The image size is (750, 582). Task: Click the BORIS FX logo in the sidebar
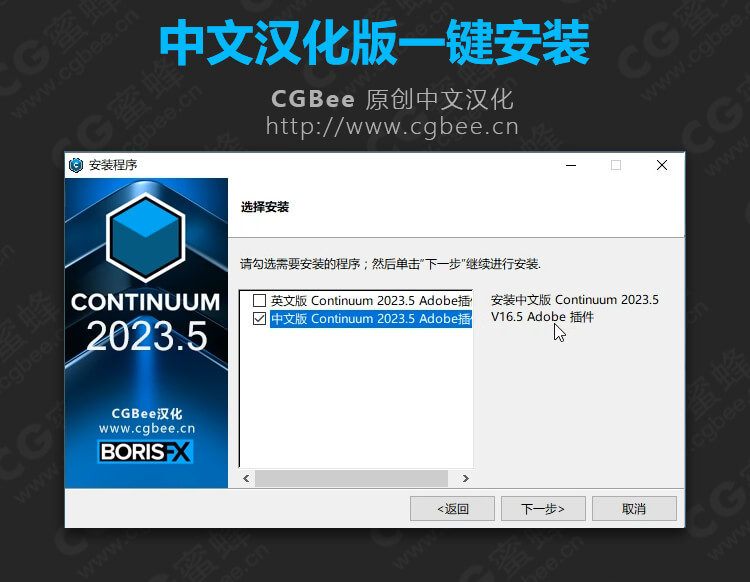(x=145, y=451)
